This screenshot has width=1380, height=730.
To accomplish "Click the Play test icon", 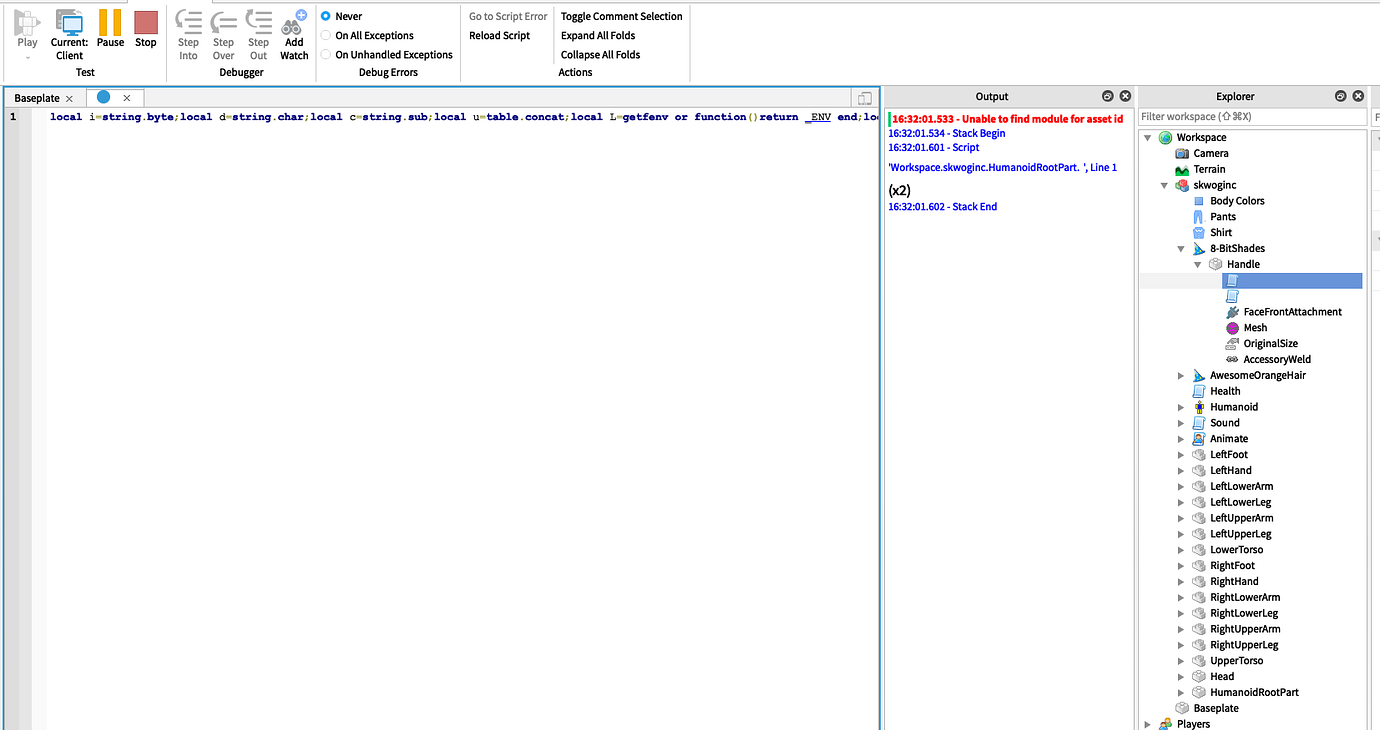I will tap(28, 23).
